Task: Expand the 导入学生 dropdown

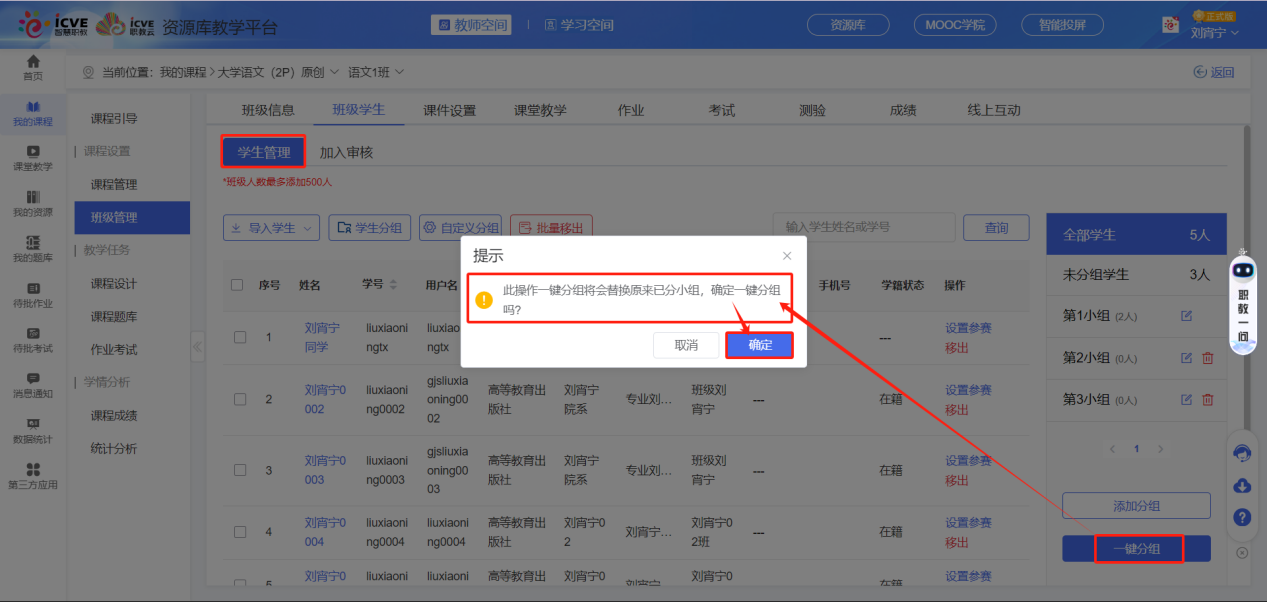Action: point(271,228)
